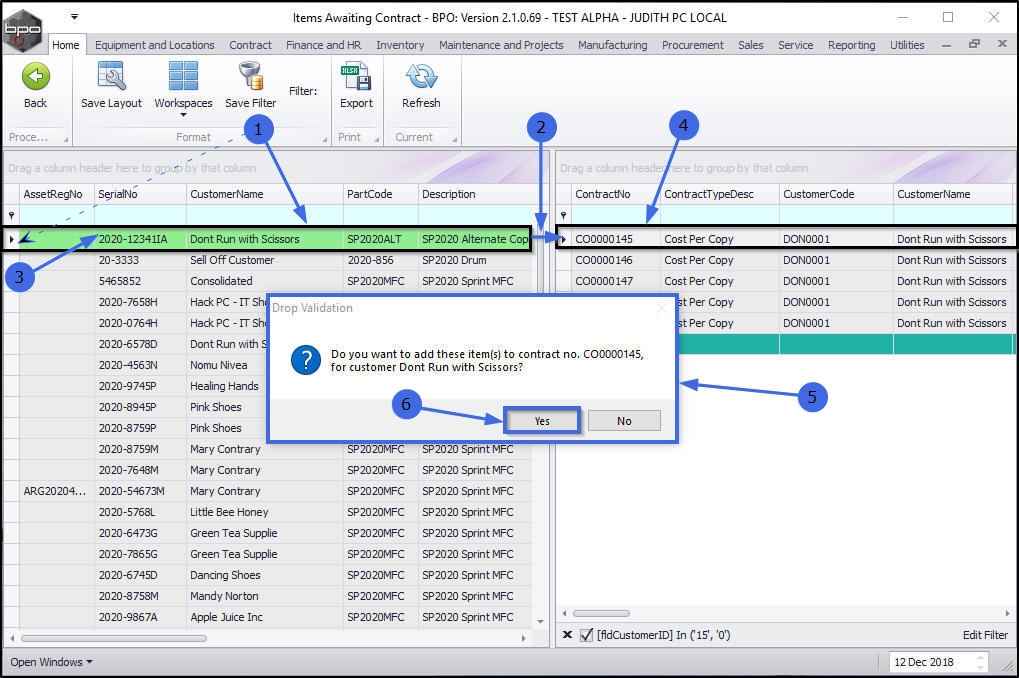Toggle the fldCustomerID filter checkbox

click(x=586, y=634)
